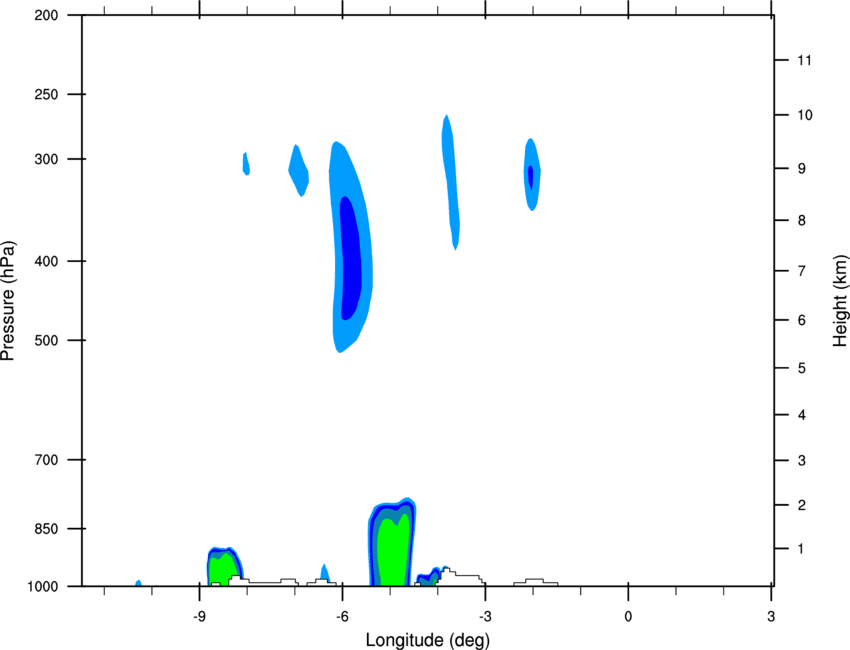Click the tall dark-blue contour core near -6
The height and width of the screenshot is (650, 850).
[x=350, y=259]
